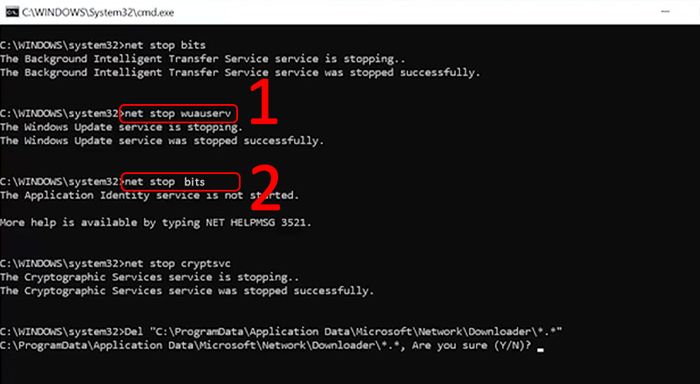Click the cmd.exe icon in the title bar
This screenshot has height=384, width=700.
coord(12,12)
